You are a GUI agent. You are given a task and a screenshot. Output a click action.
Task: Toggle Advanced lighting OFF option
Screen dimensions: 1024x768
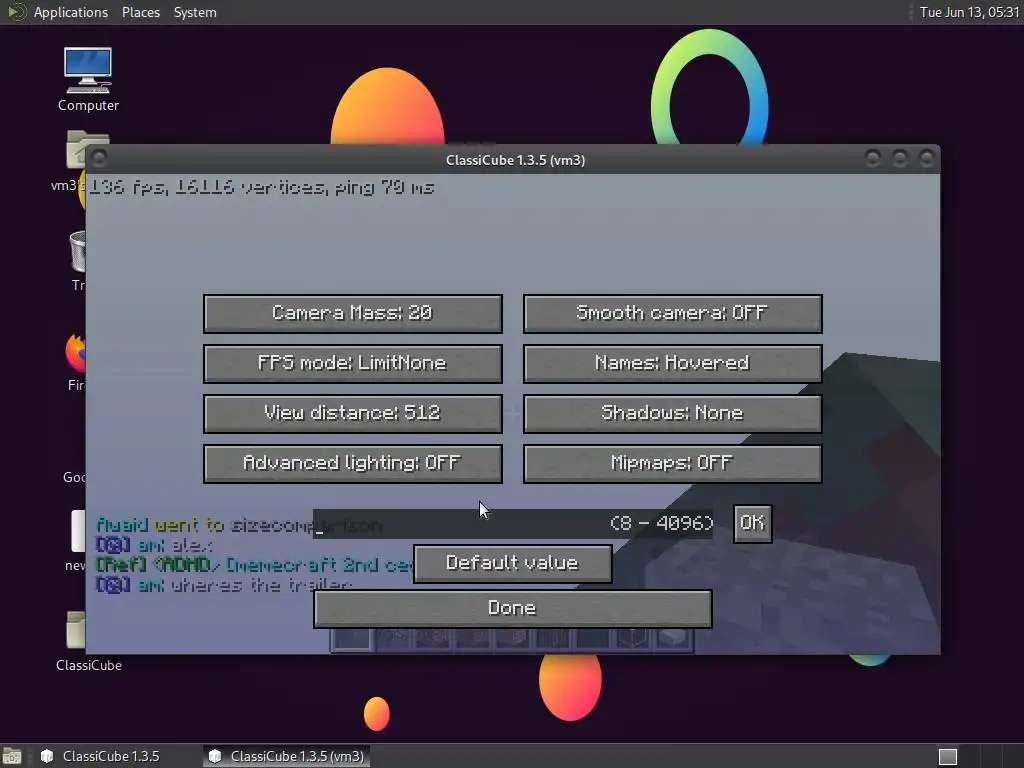(353, 464)
